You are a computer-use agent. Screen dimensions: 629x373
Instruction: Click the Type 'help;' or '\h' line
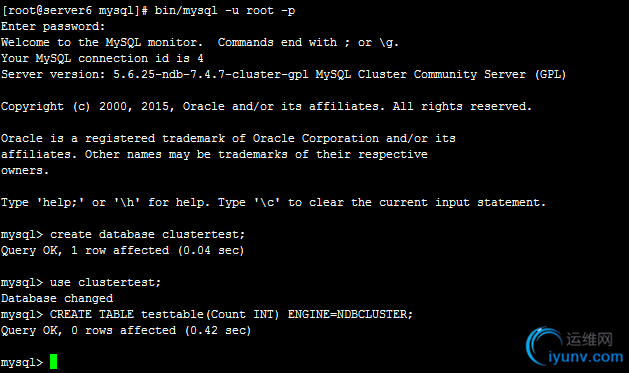274,202
